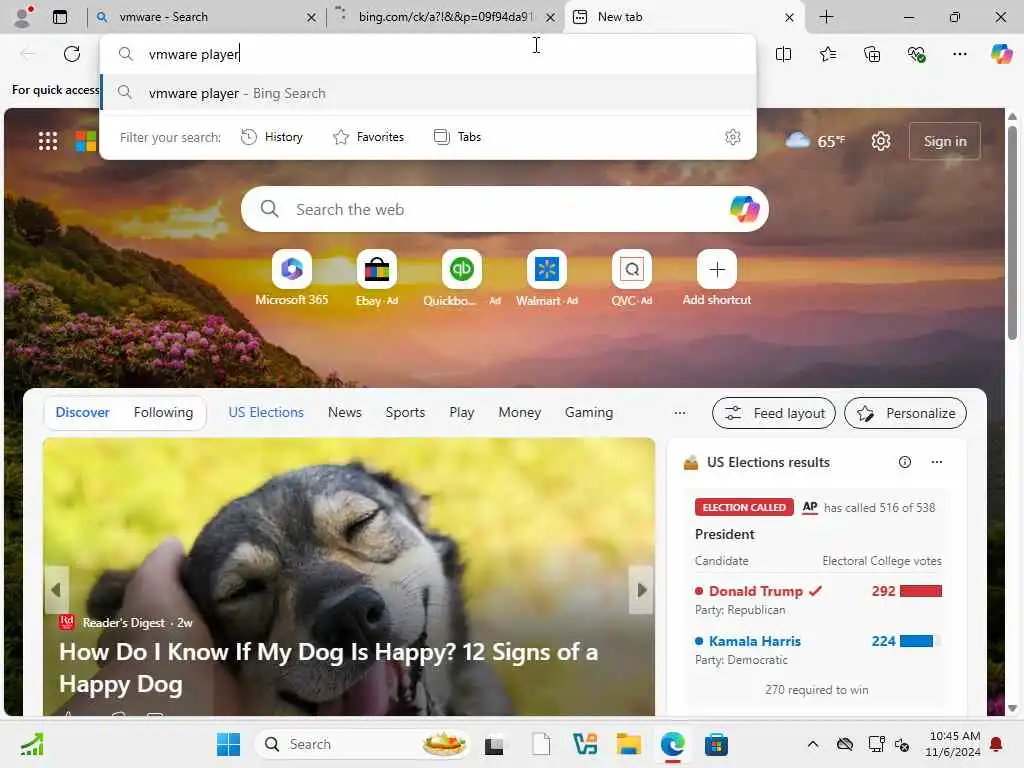Click the Sign in button
Image resolution: width=1024 pixels, height=768 pixels.
pos(944,141)
